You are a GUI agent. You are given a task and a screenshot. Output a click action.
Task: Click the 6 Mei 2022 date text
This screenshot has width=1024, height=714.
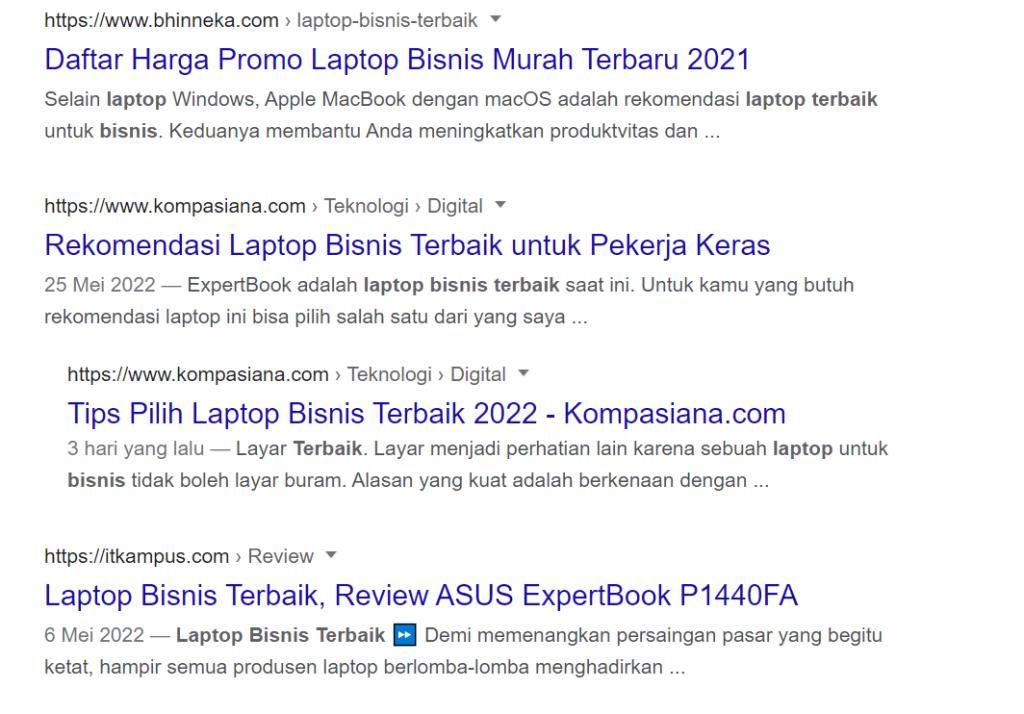[95, 635]
